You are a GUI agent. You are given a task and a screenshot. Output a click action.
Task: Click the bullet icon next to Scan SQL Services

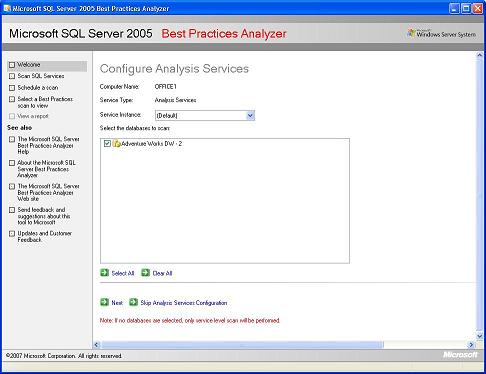12,76
